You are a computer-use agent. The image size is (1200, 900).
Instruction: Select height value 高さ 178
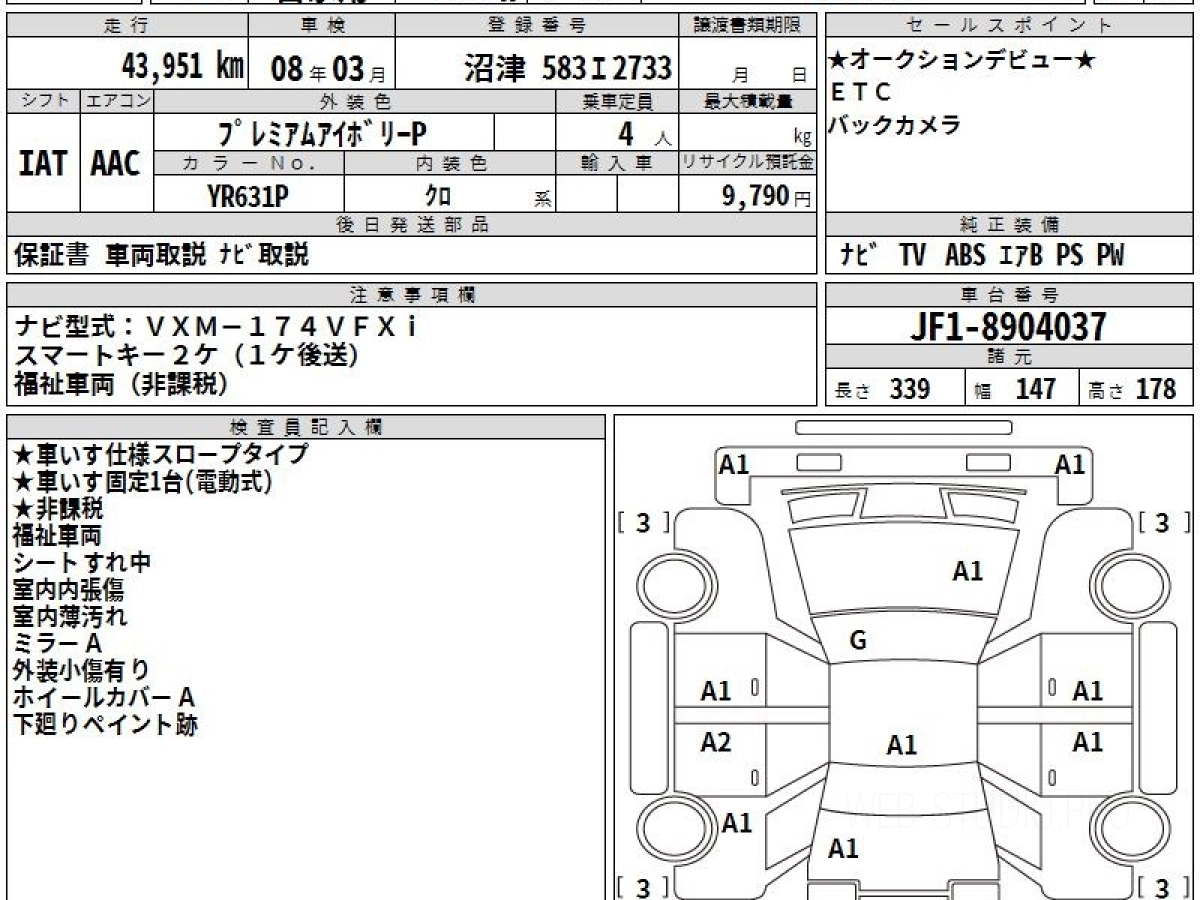point(1132,389)
